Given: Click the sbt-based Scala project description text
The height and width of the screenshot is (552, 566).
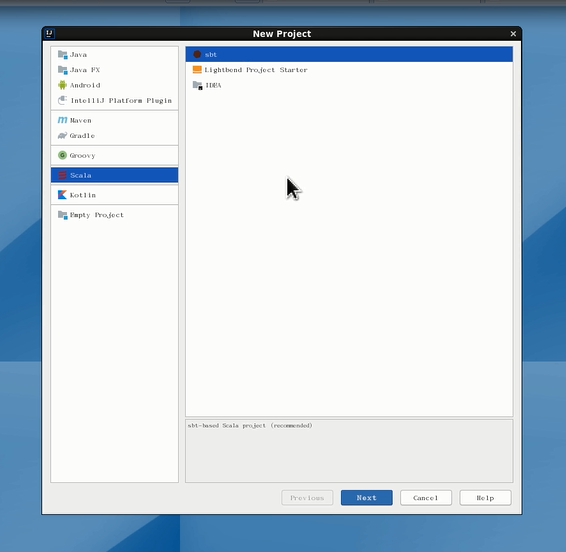Looking at the screenshot, I should (250, 426).
